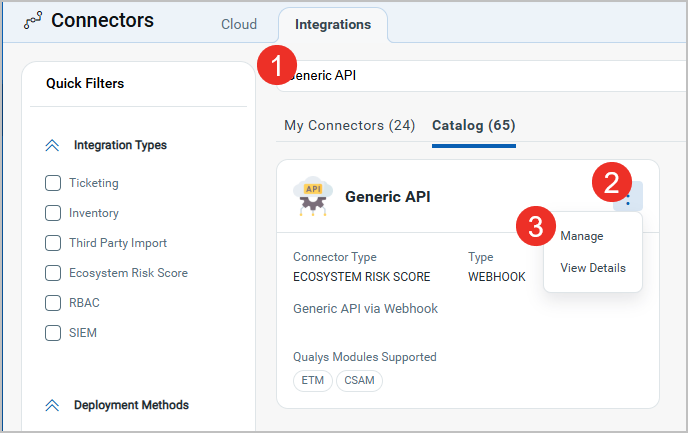The height and width of the screenshot is (433, 688).
Task: Open the Generic API kebab menu
Action: (629, 197)
